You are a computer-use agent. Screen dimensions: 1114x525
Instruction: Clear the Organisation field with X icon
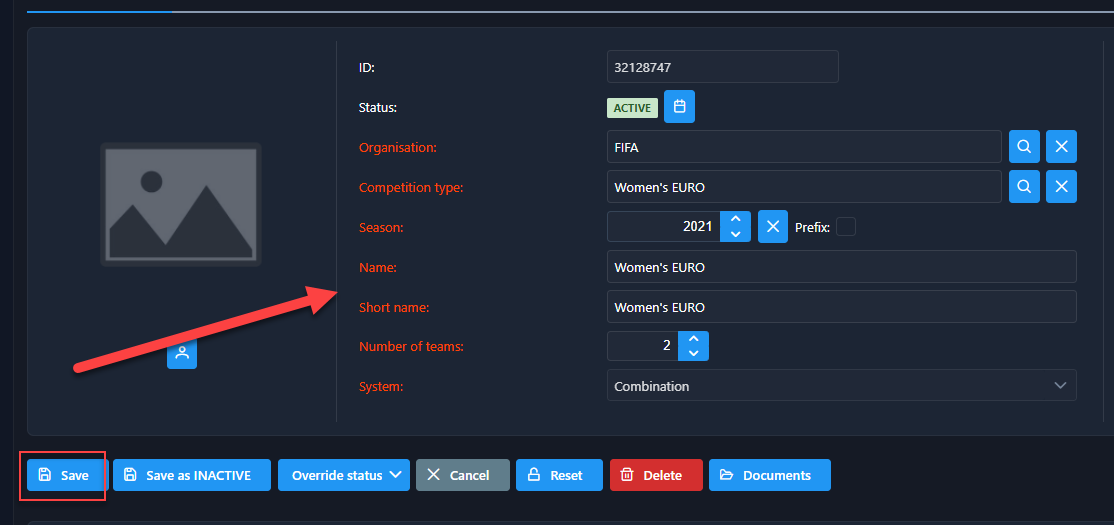tap(1061, 147)
